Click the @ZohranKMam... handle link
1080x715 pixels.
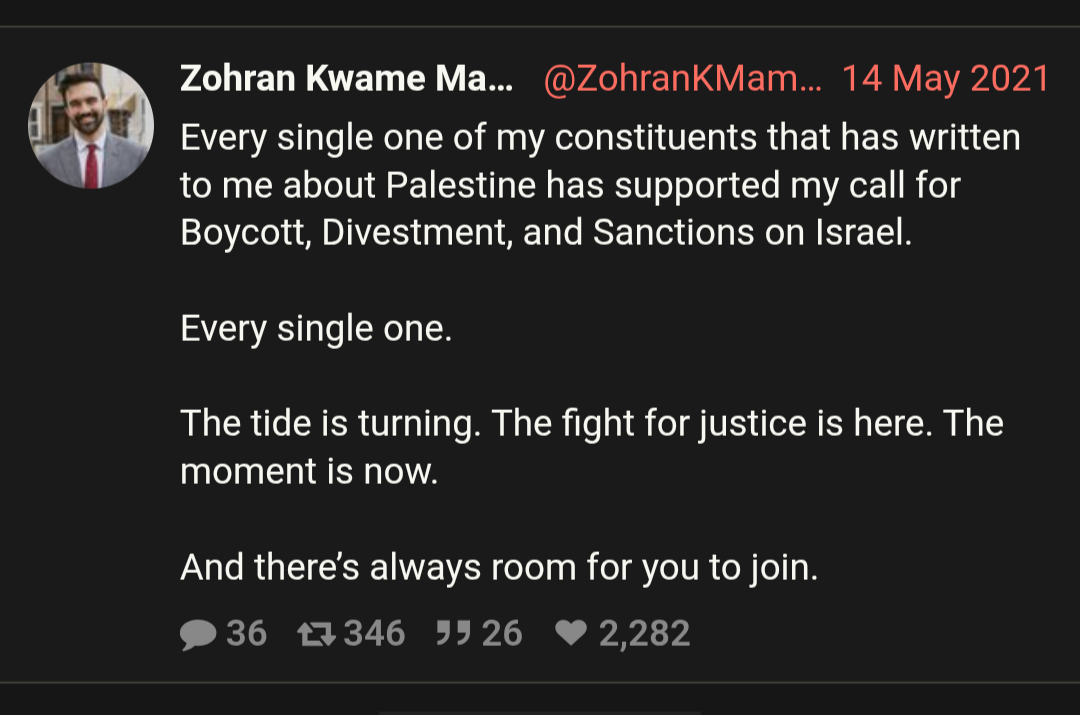point(683,79)
